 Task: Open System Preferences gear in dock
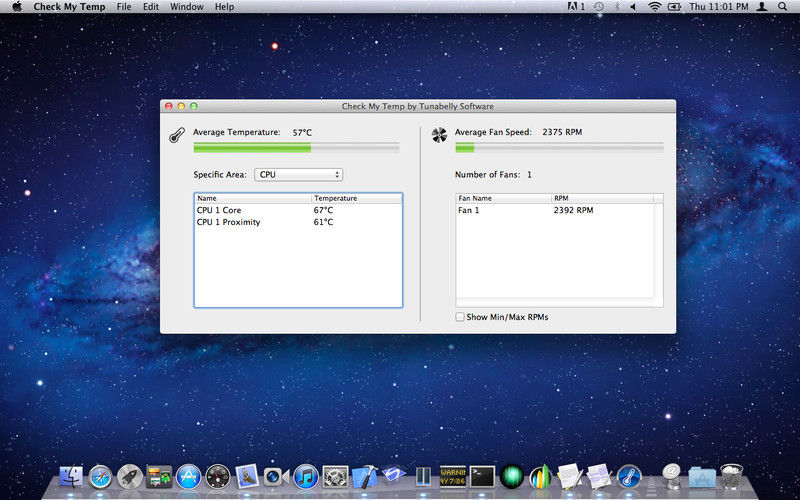click(335, 478)
